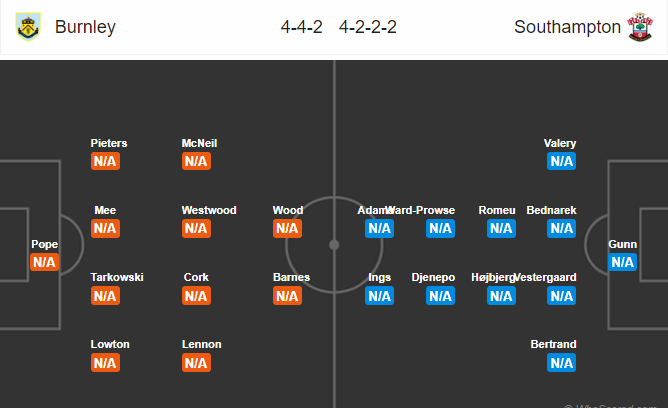This screenshot has width=668, height=408.
Task: Click Lennon's N/A rating badge
Action: (196, 363)
